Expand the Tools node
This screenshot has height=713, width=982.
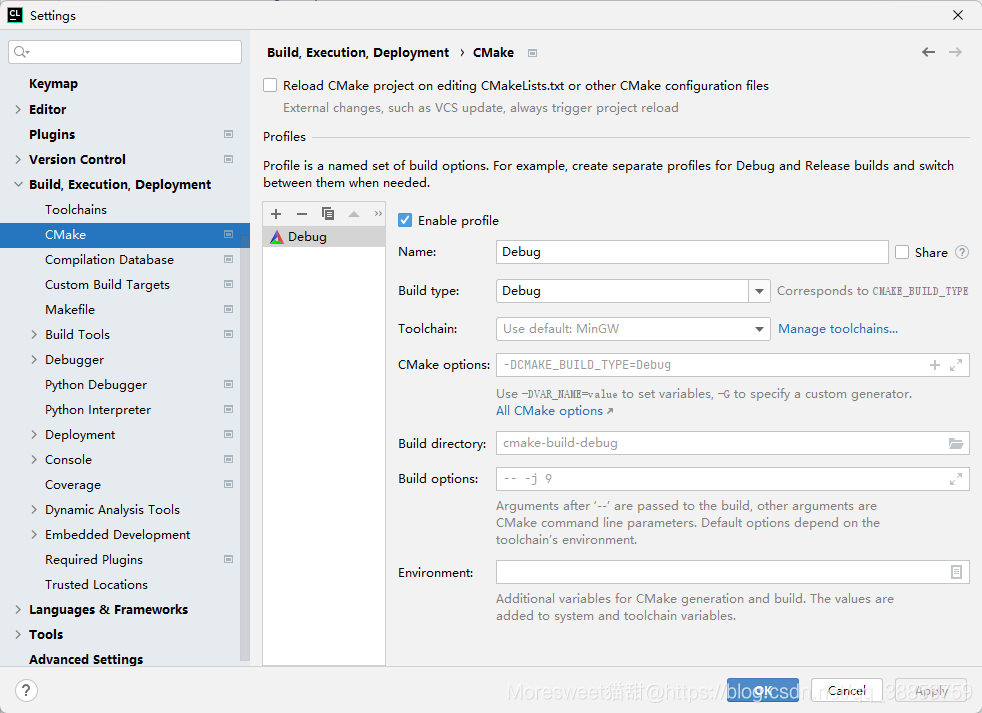(x=18, y=635)
